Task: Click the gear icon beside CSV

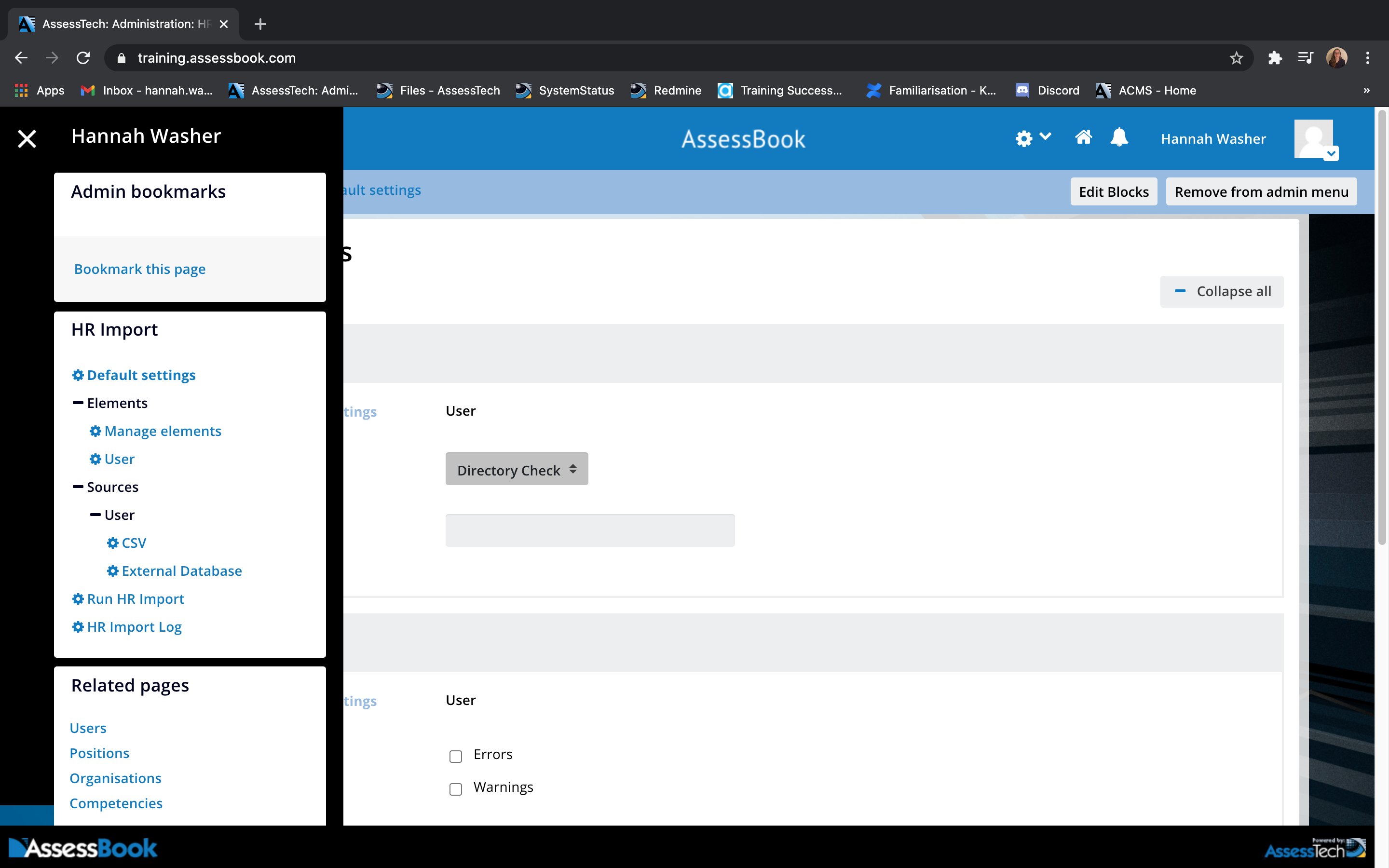Action: 112,543
